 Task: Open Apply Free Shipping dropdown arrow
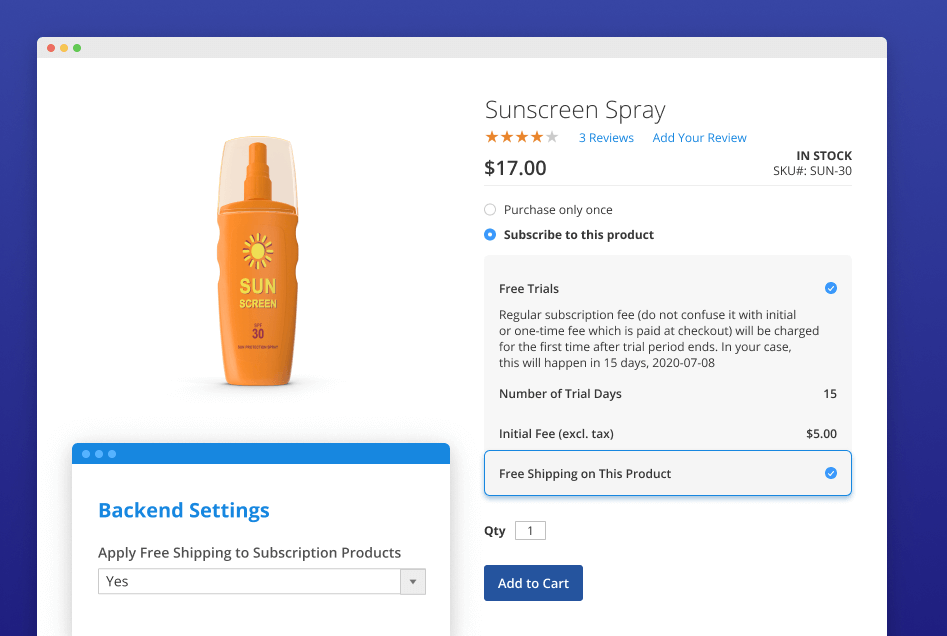tap(413, 581)
